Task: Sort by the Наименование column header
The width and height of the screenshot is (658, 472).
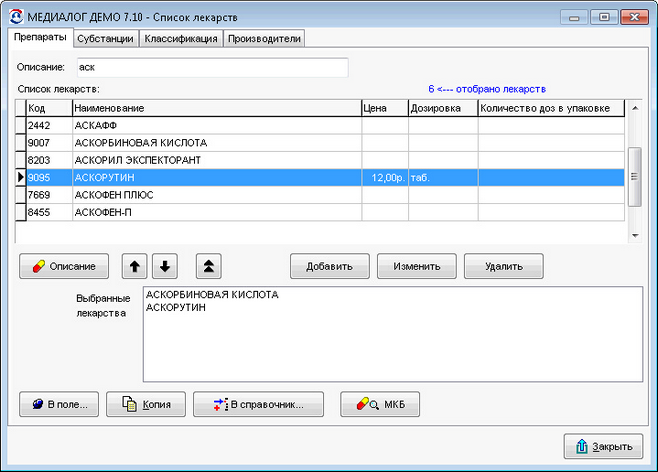Action: 215,108
